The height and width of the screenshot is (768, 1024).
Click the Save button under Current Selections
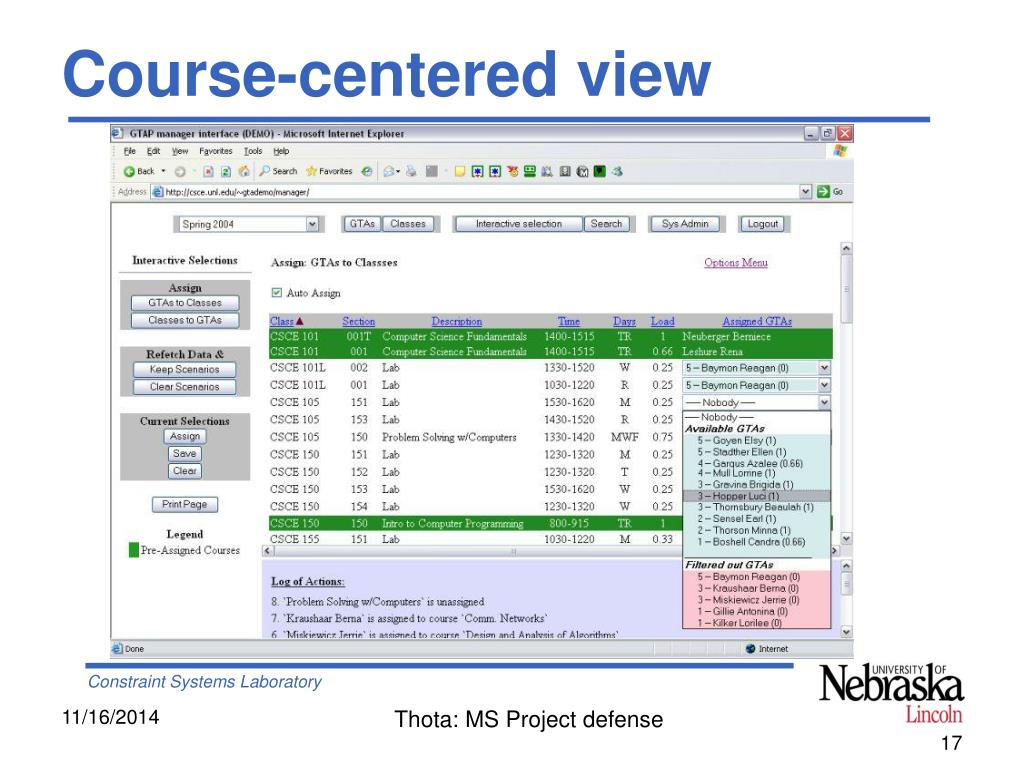[x=185, y=454]
